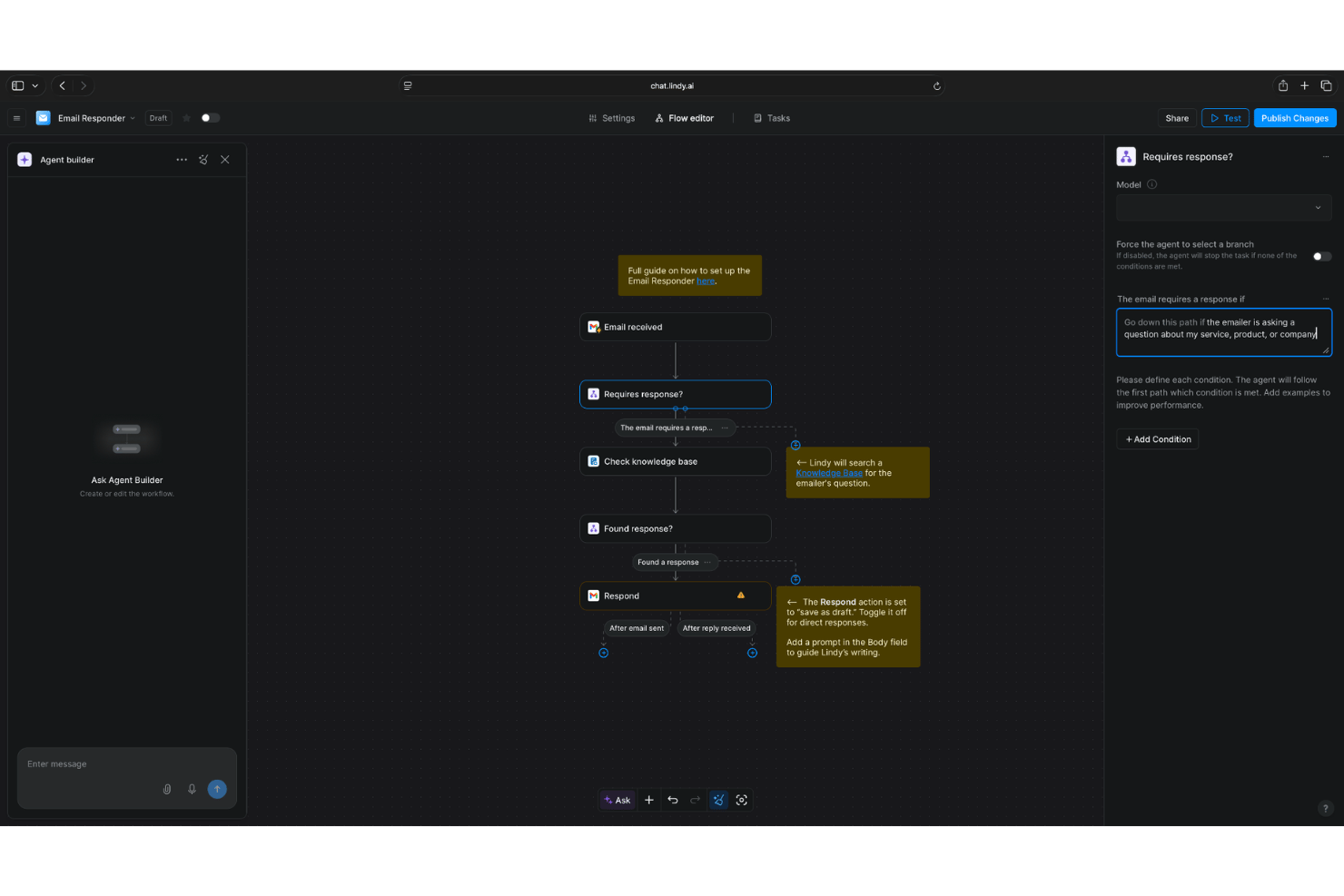Attach a file to message

pyautogui.click(x=167, y=789)
